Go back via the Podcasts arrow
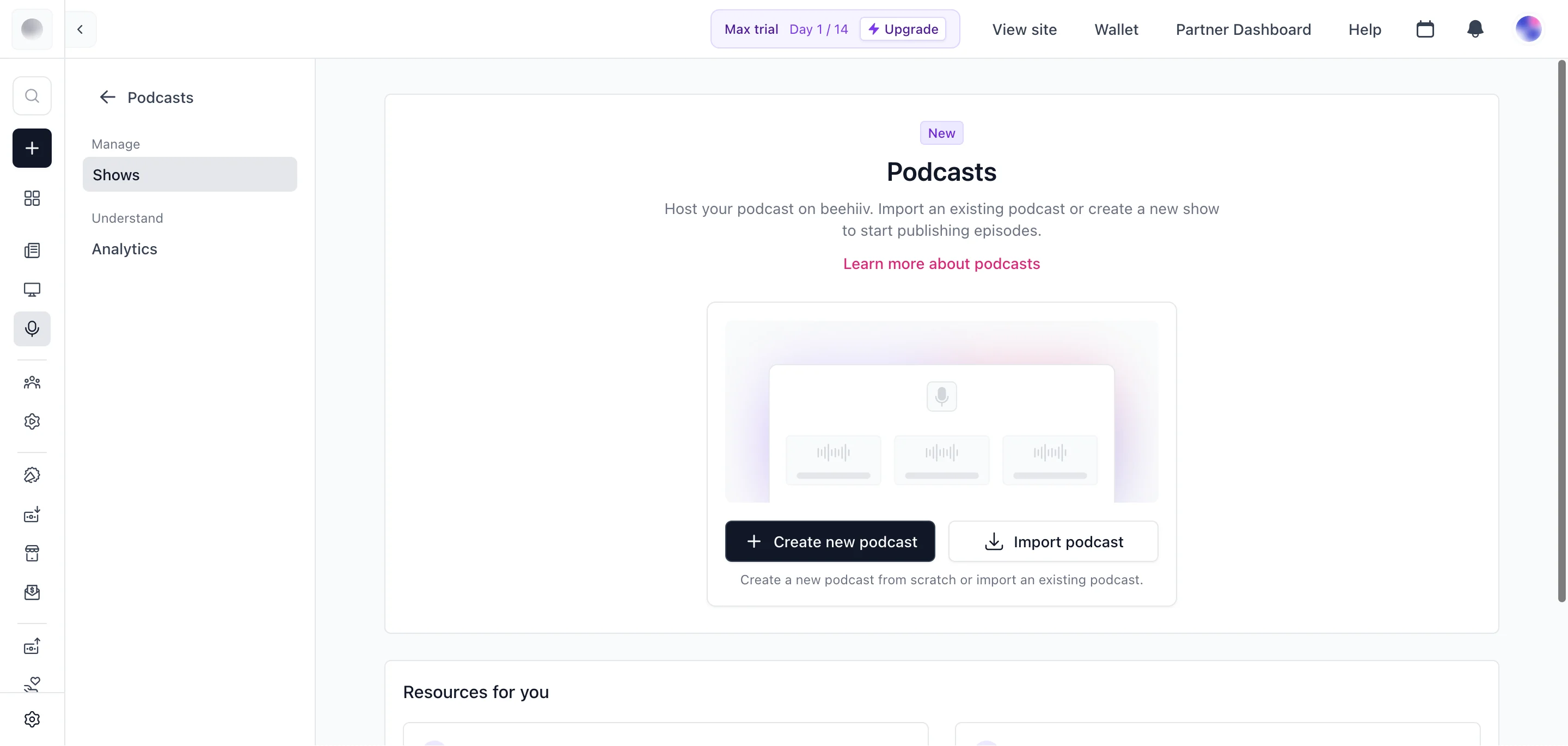The width and height of the screenshot is (1568, 746). (107, 97)
